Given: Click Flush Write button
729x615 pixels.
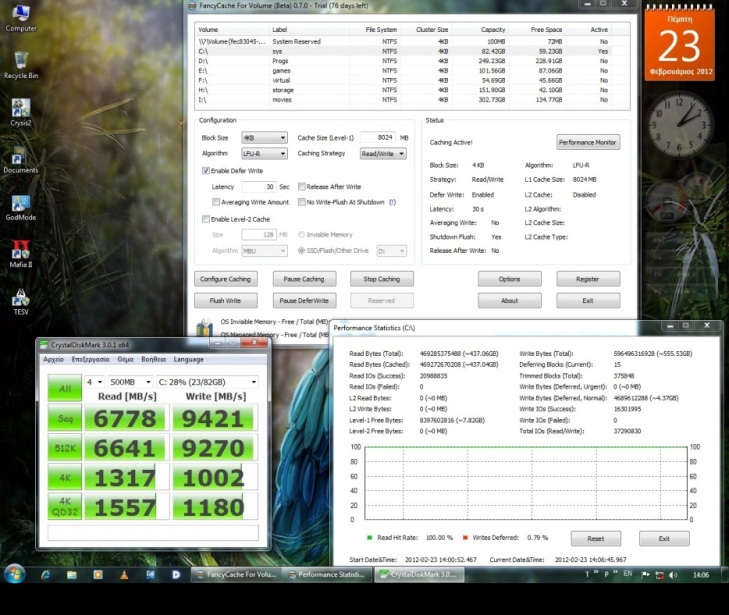Looking at the screenshot, I should [x=225, y=300].
